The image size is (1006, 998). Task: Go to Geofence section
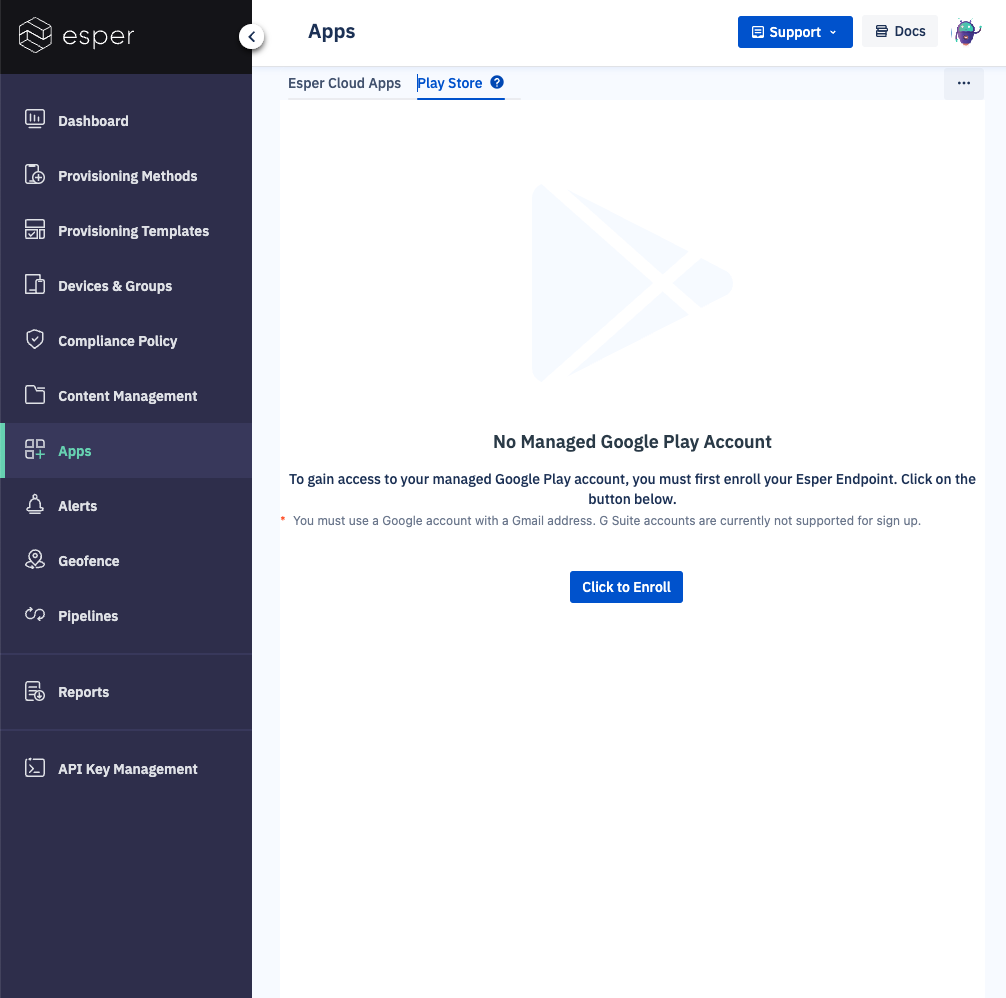click(126, 561)
